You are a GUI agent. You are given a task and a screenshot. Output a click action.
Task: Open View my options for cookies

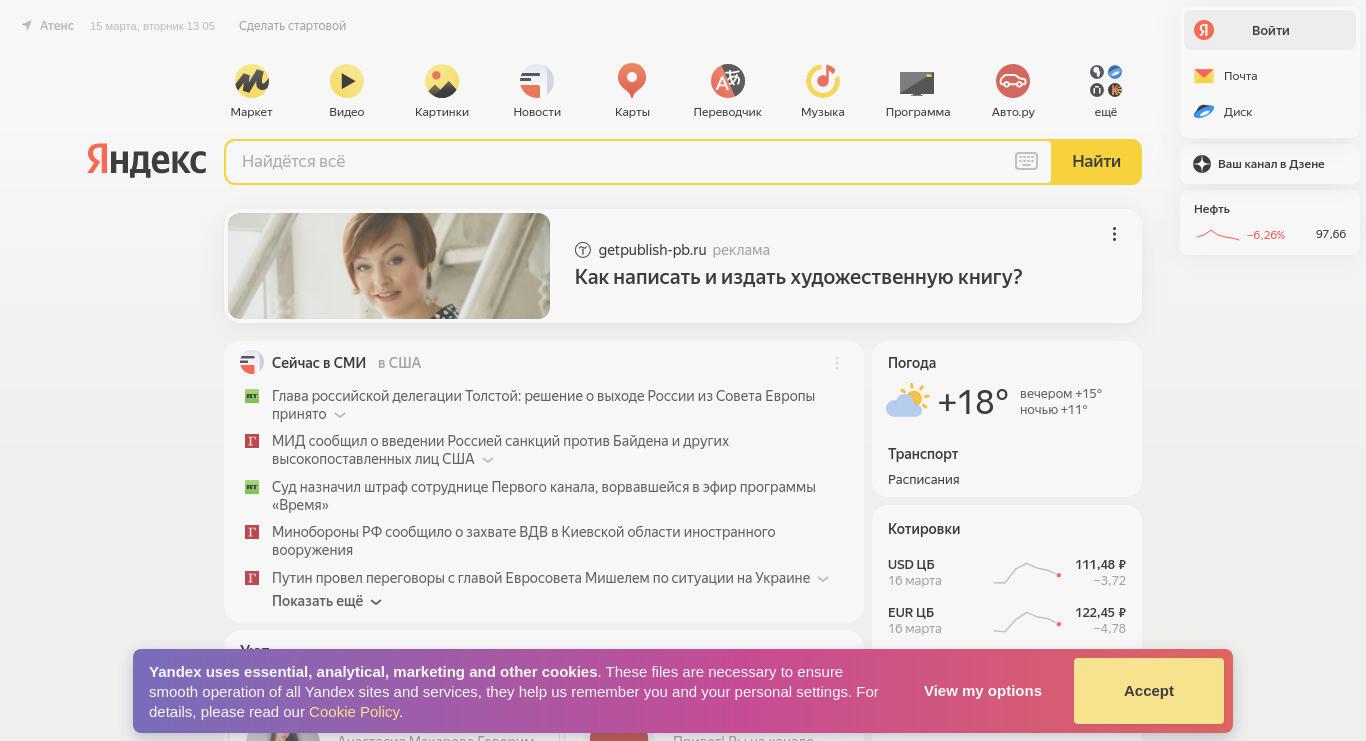pos(983,691)
